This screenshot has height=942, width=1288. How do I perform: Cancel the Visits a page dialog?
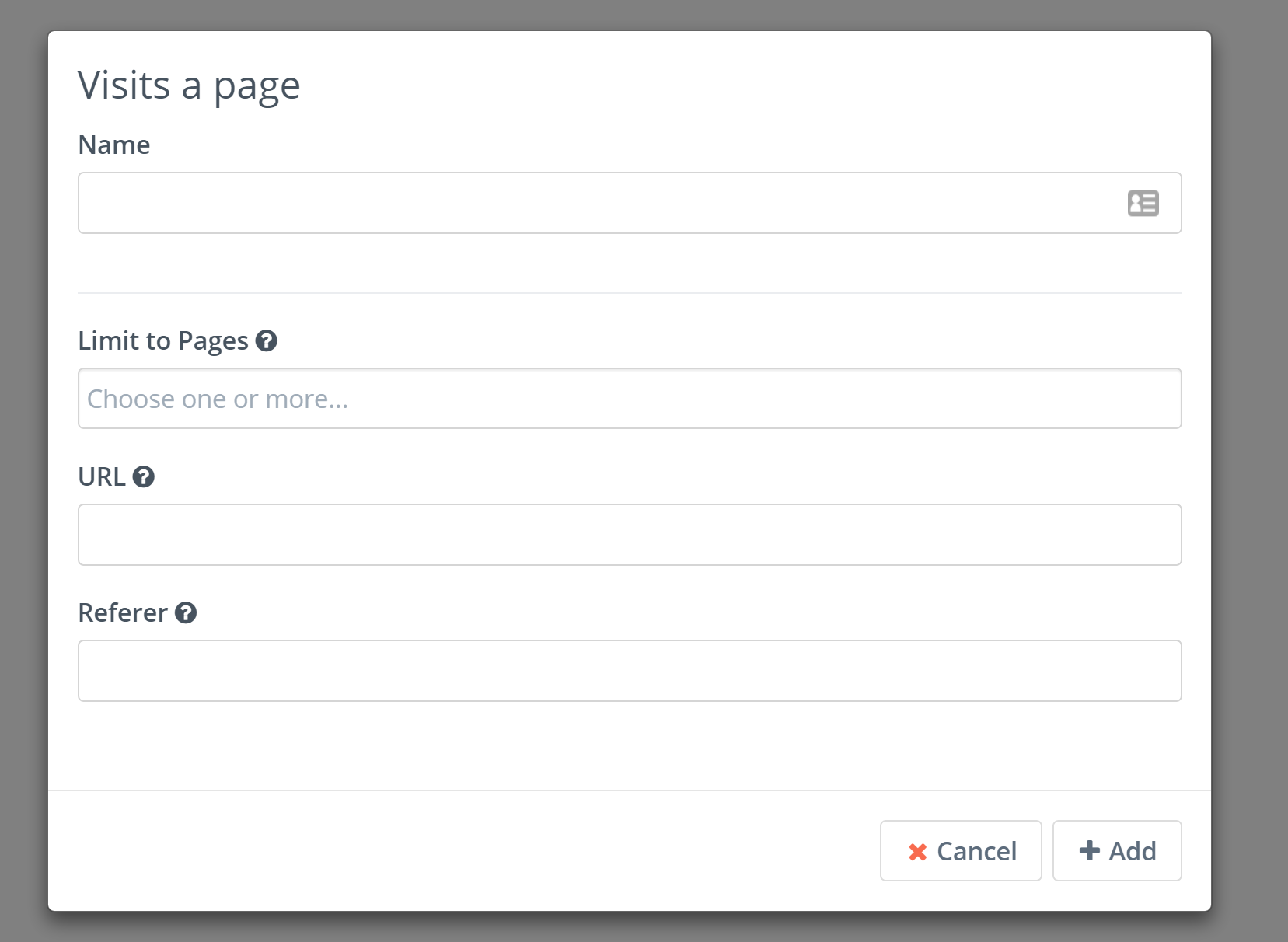[961, 851]
